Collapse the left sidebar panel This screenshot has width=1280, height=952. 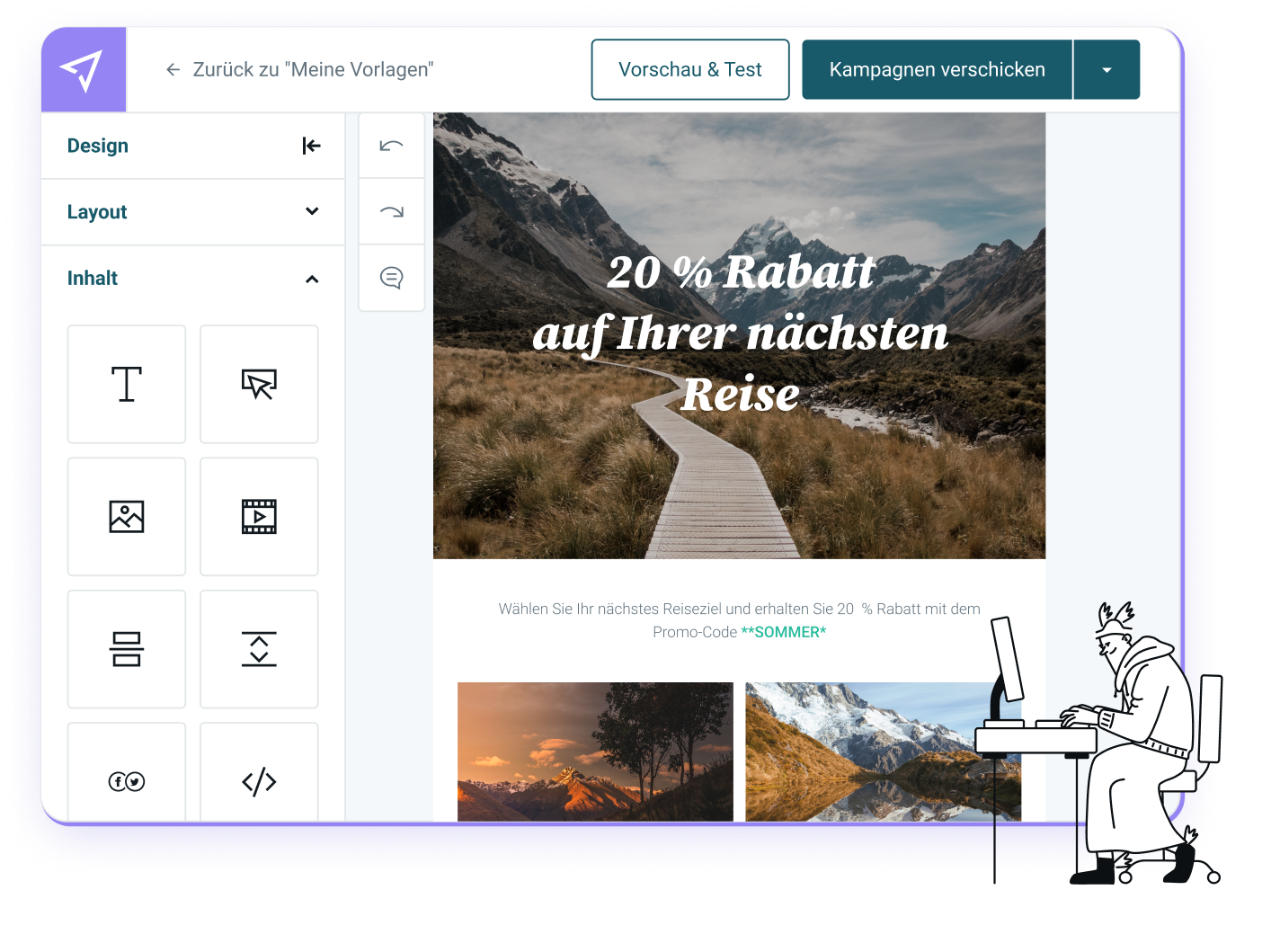pos(311,145)
